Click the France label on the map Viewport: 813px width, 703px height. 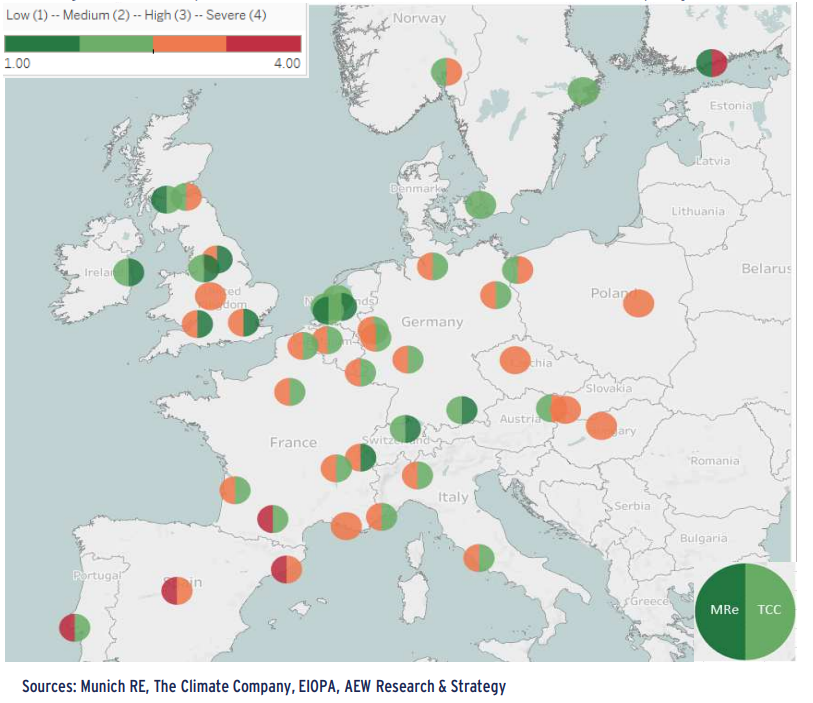(290, 439)
